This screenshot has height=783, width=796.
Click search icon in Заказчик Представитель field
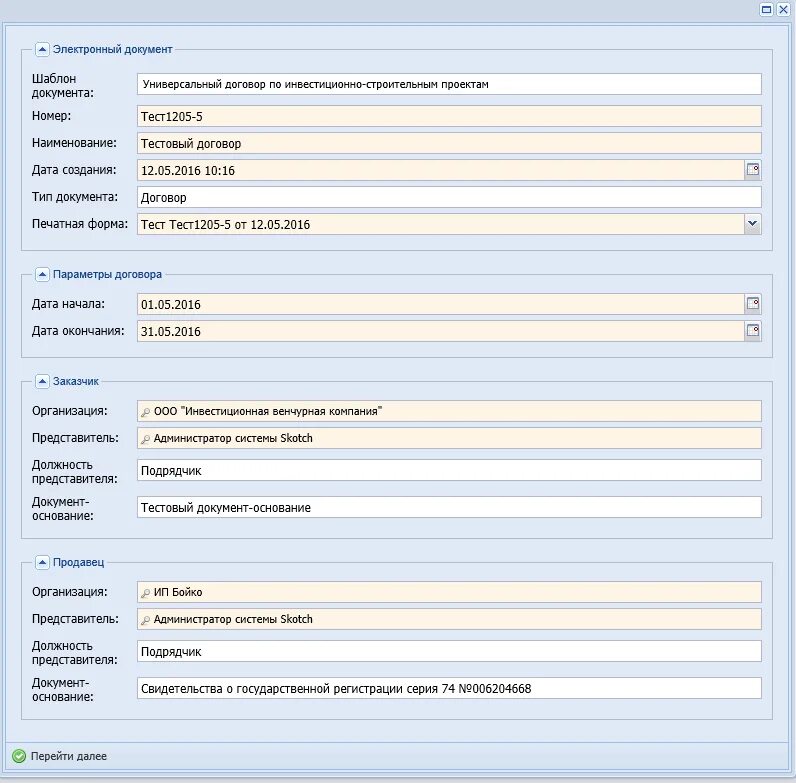point(146,439)
